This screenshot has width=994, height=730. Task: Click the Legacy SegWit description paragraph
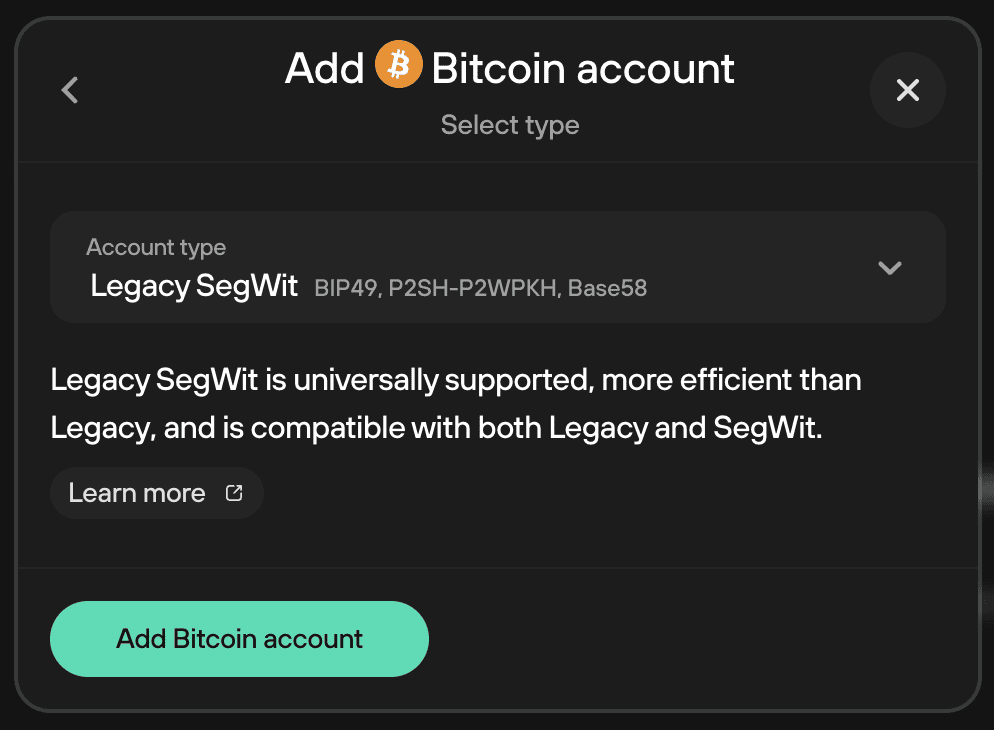pos(456,404)
